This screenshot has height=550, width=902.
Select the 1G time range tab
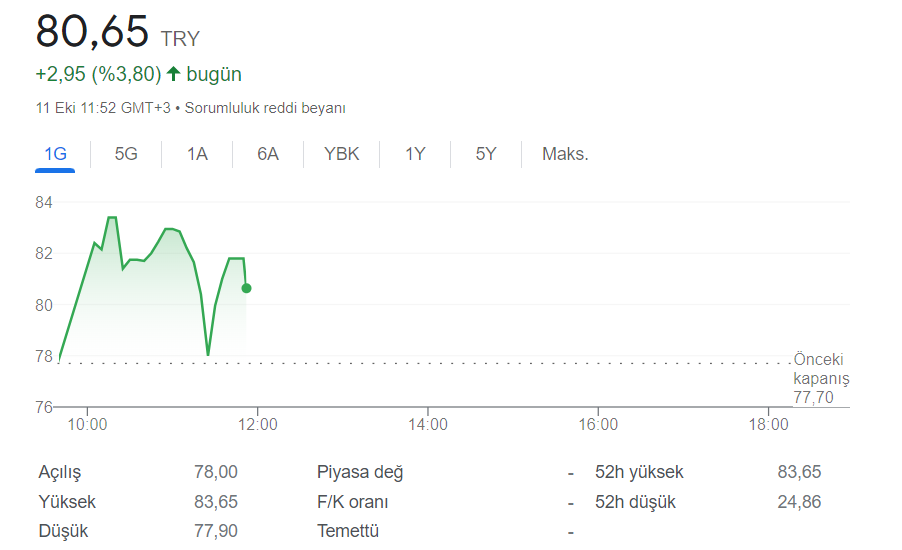tap(55, 154)
